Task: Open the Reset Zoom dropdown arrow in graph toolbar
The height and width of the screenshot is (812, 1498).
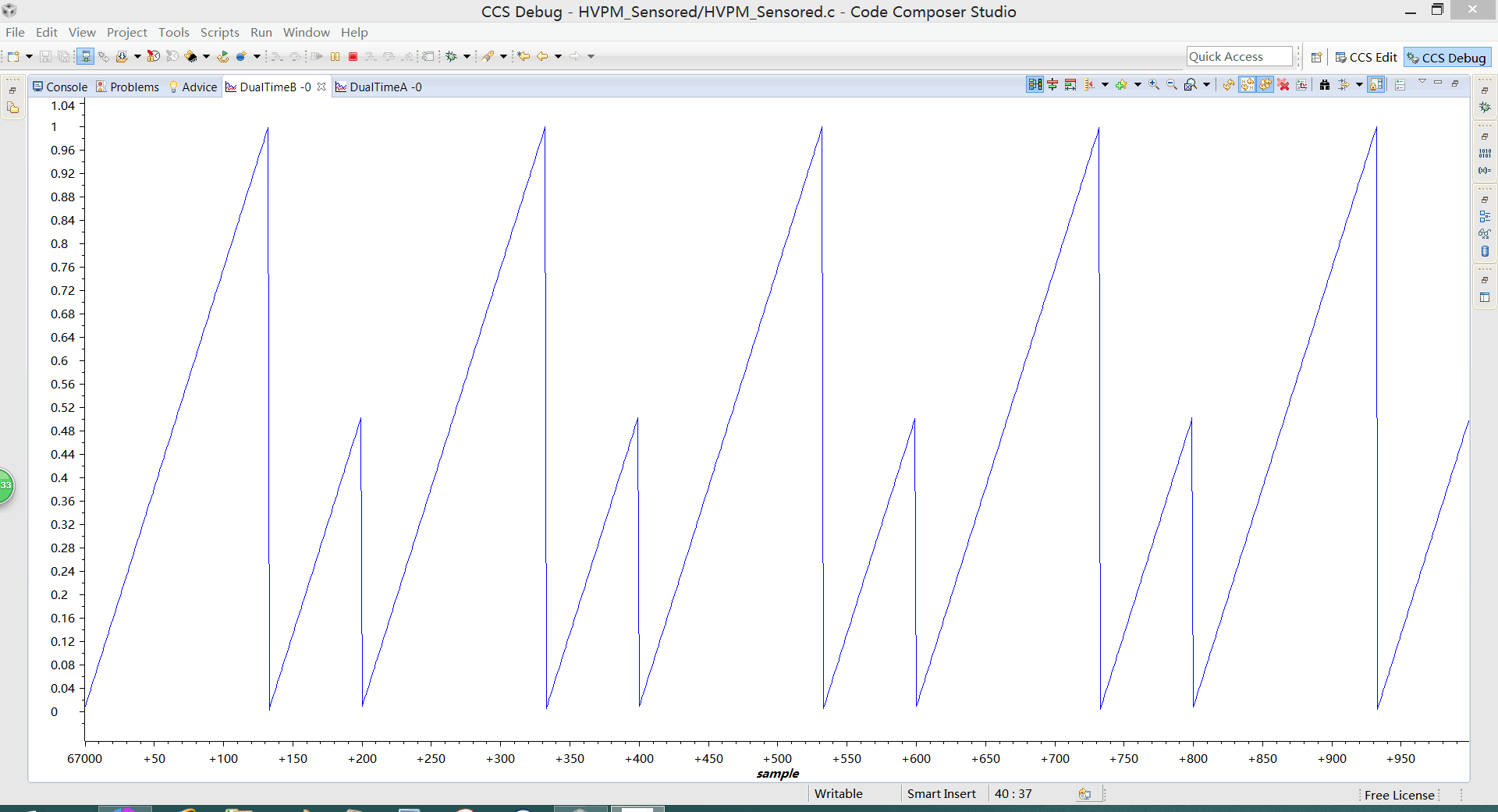Action: pos(1206,85)
